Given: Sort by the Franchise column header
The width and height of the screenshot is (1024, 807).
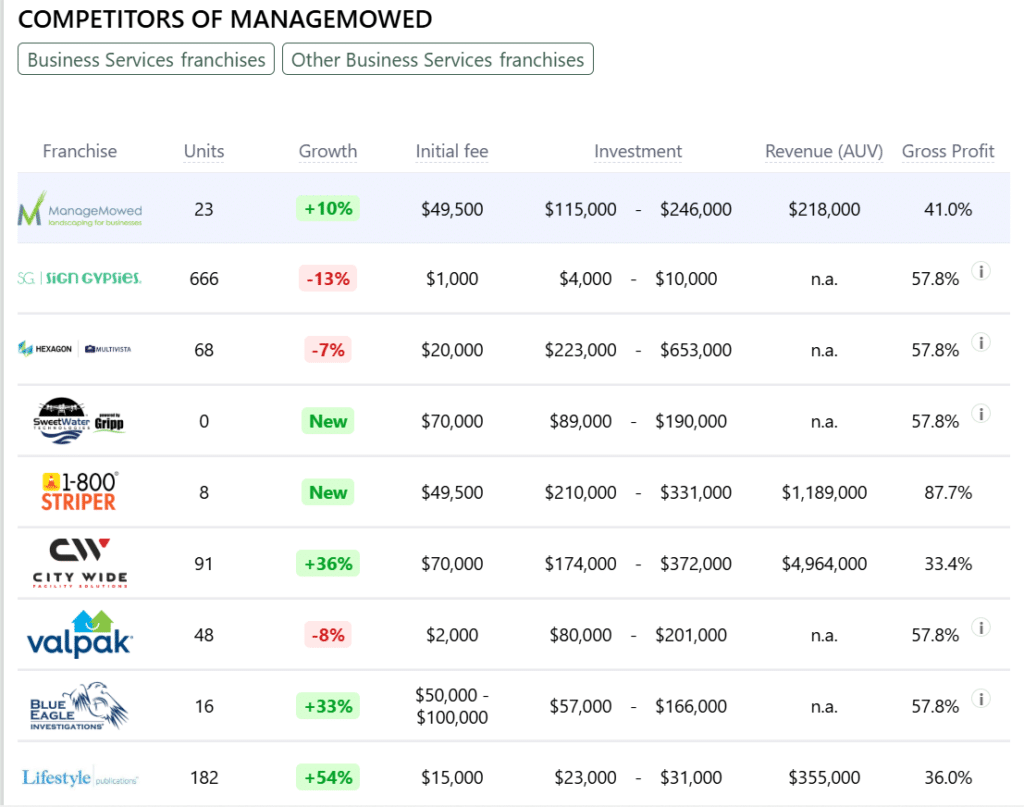Looking at the screenshot, I should click(x=80, y=151).
